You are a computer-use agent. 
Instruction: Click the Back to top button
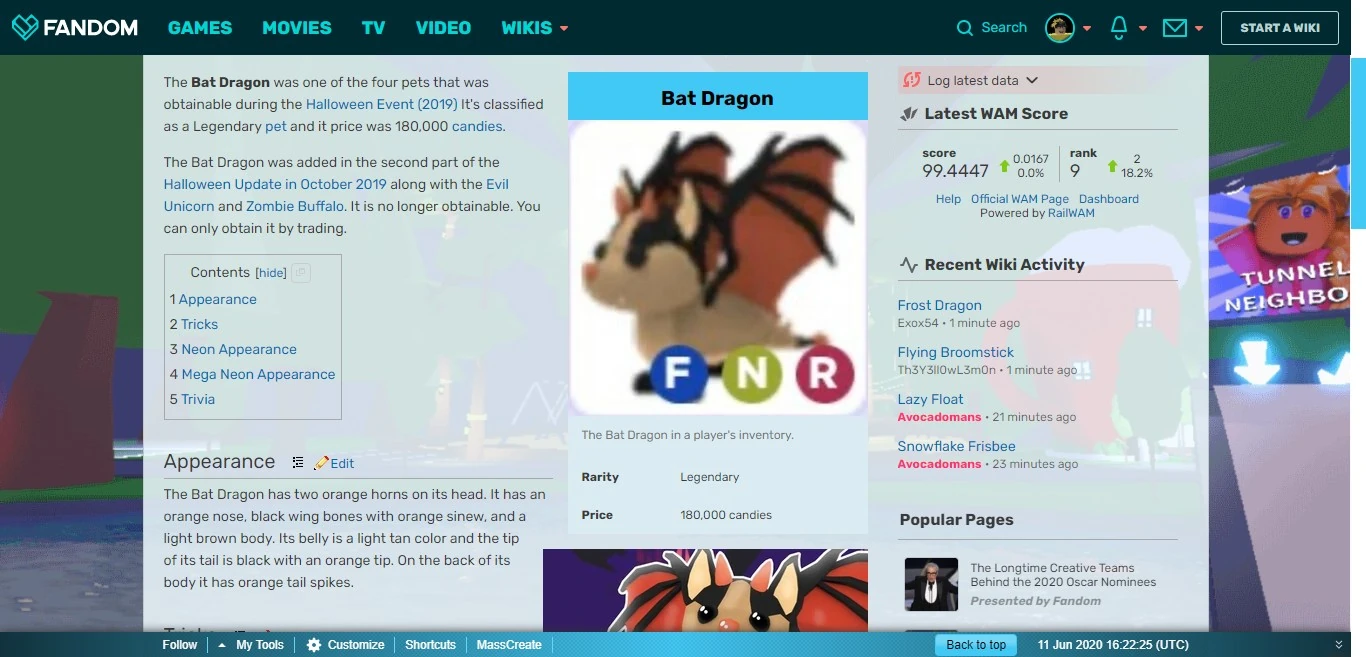(x=976, y=645)
